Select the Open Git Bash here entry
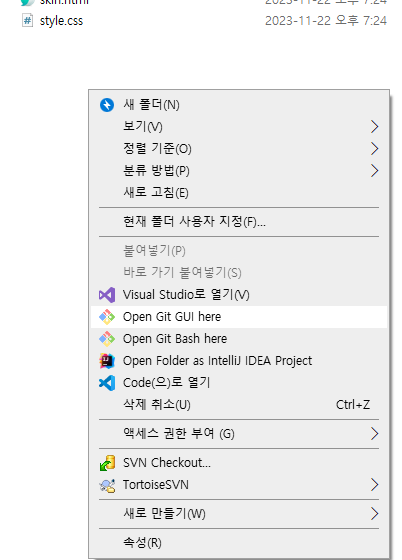Screen dimensions: 402x560 239,339
